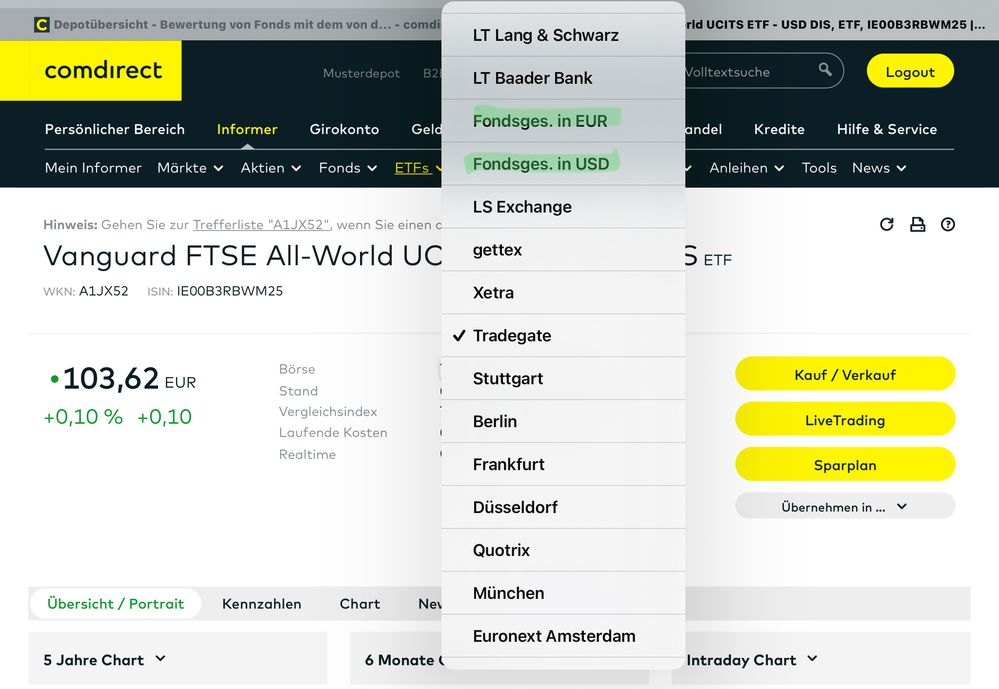Click the Logout button
Image resolution: width=999 pixels, height=689 pixels.
coord(910,71)
